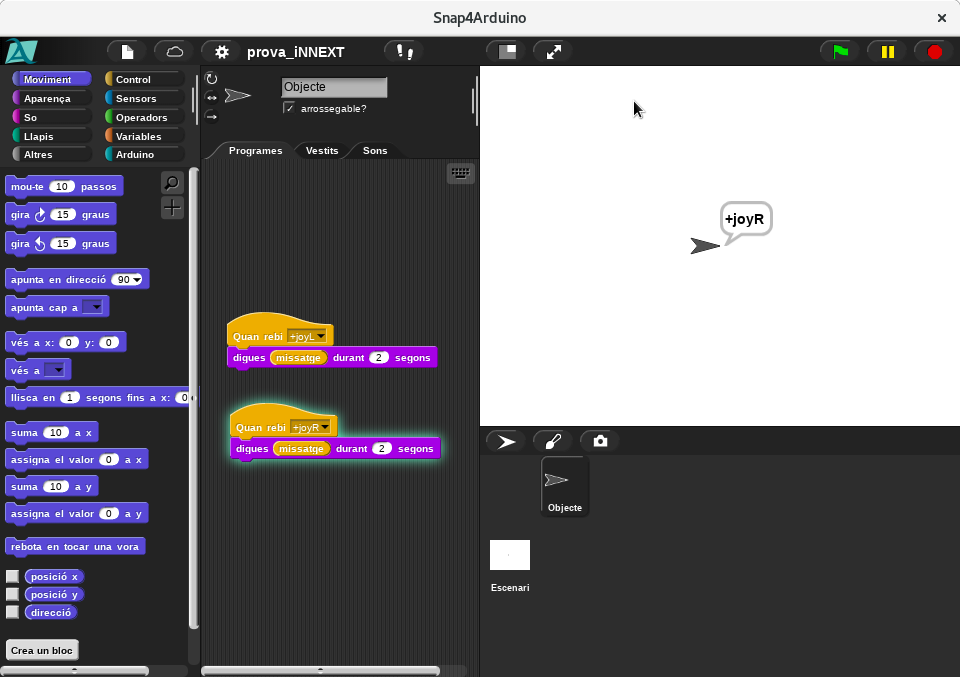Select the Sensors category

[x=144, y=99]
